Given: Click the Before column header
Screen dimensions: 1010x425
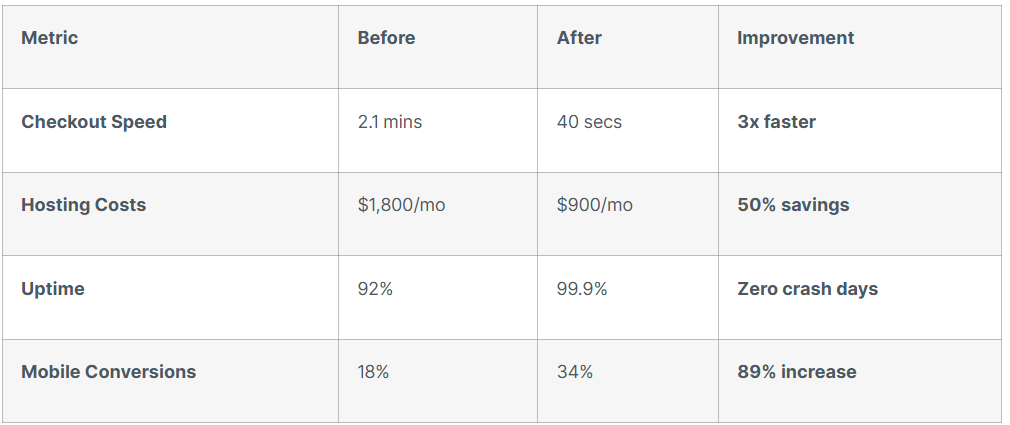Looking at the screenshot, I should tap(386, 38).
